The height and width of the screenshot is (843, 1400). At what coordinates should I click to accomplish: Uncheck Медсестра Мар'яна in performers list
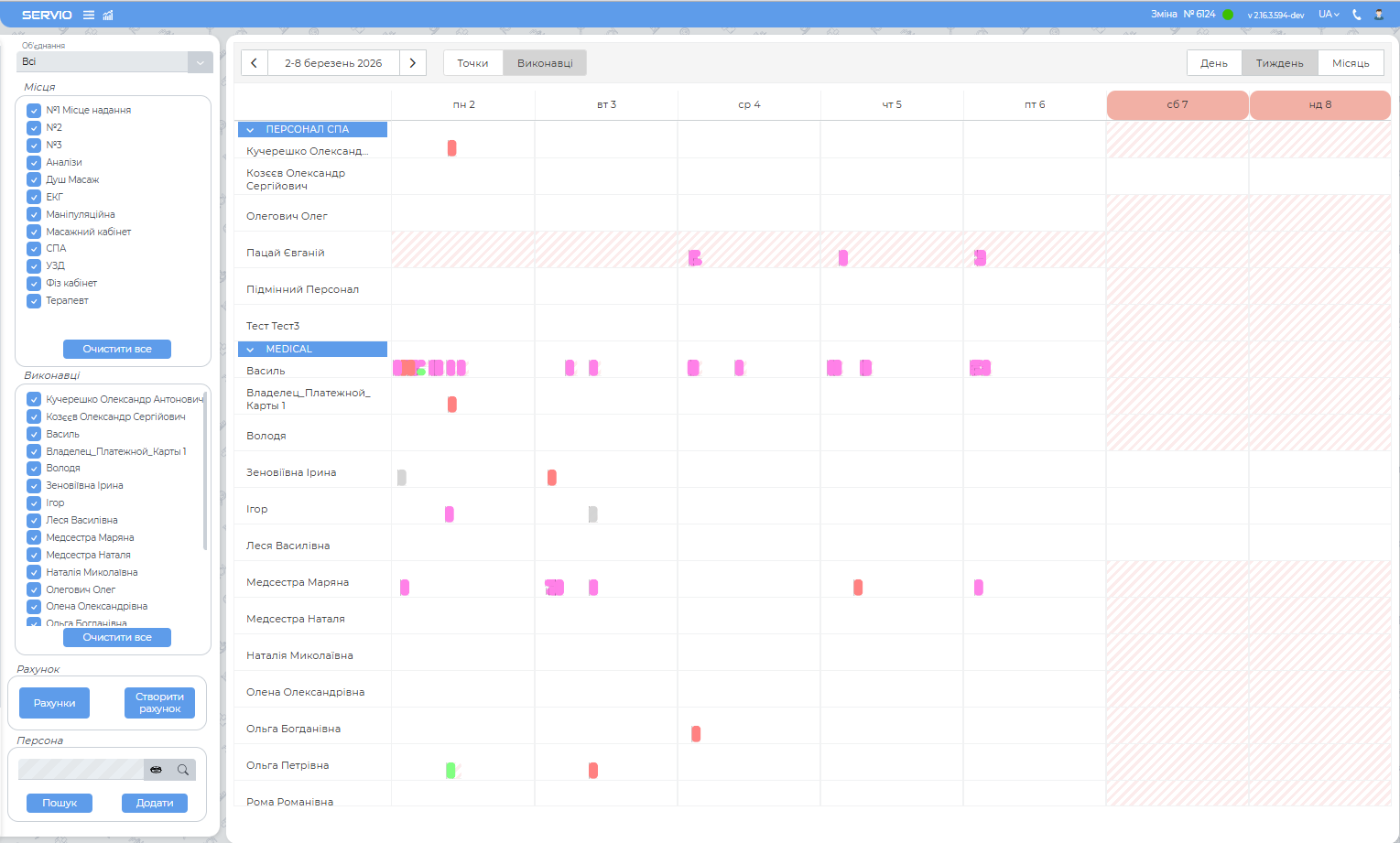pyautogui.click(x=34, y=538)
